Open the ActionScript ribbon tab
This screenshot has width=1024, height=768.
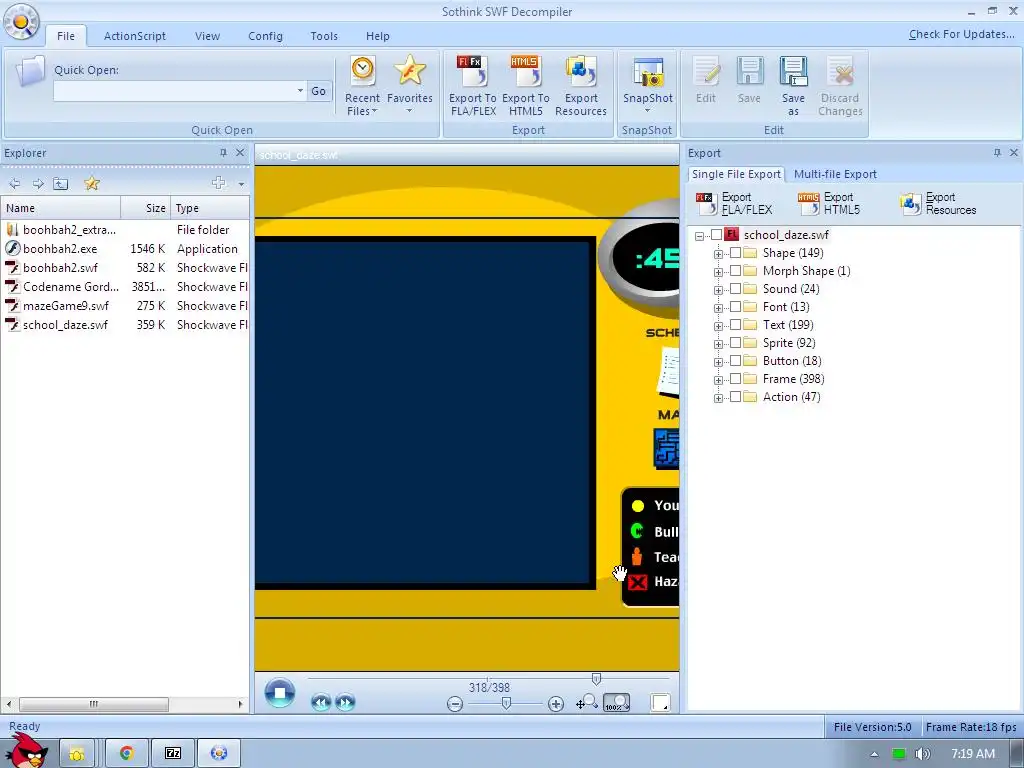(x=135, y=36)
